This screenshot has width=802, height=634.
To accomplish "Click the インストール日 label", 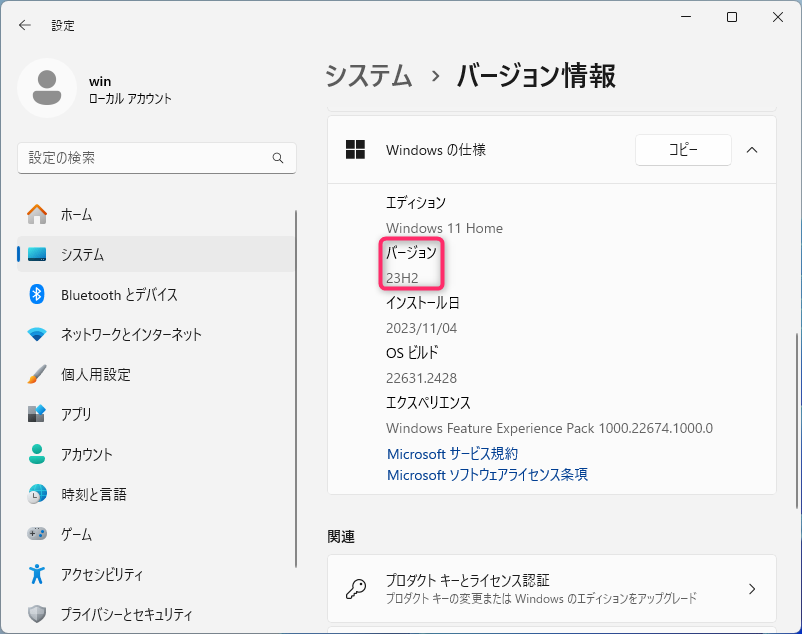I will pyautogui.click(x=422, y=303).
